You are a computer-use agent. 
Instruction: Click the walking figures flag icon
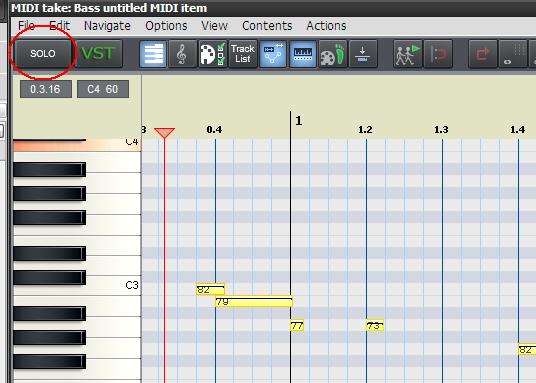(x=407, y=54)
